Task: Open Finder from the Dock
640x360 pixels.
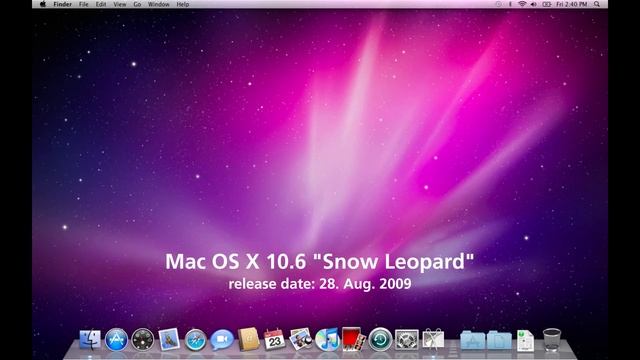Action: pyautogui.click(x=90, y=339)
